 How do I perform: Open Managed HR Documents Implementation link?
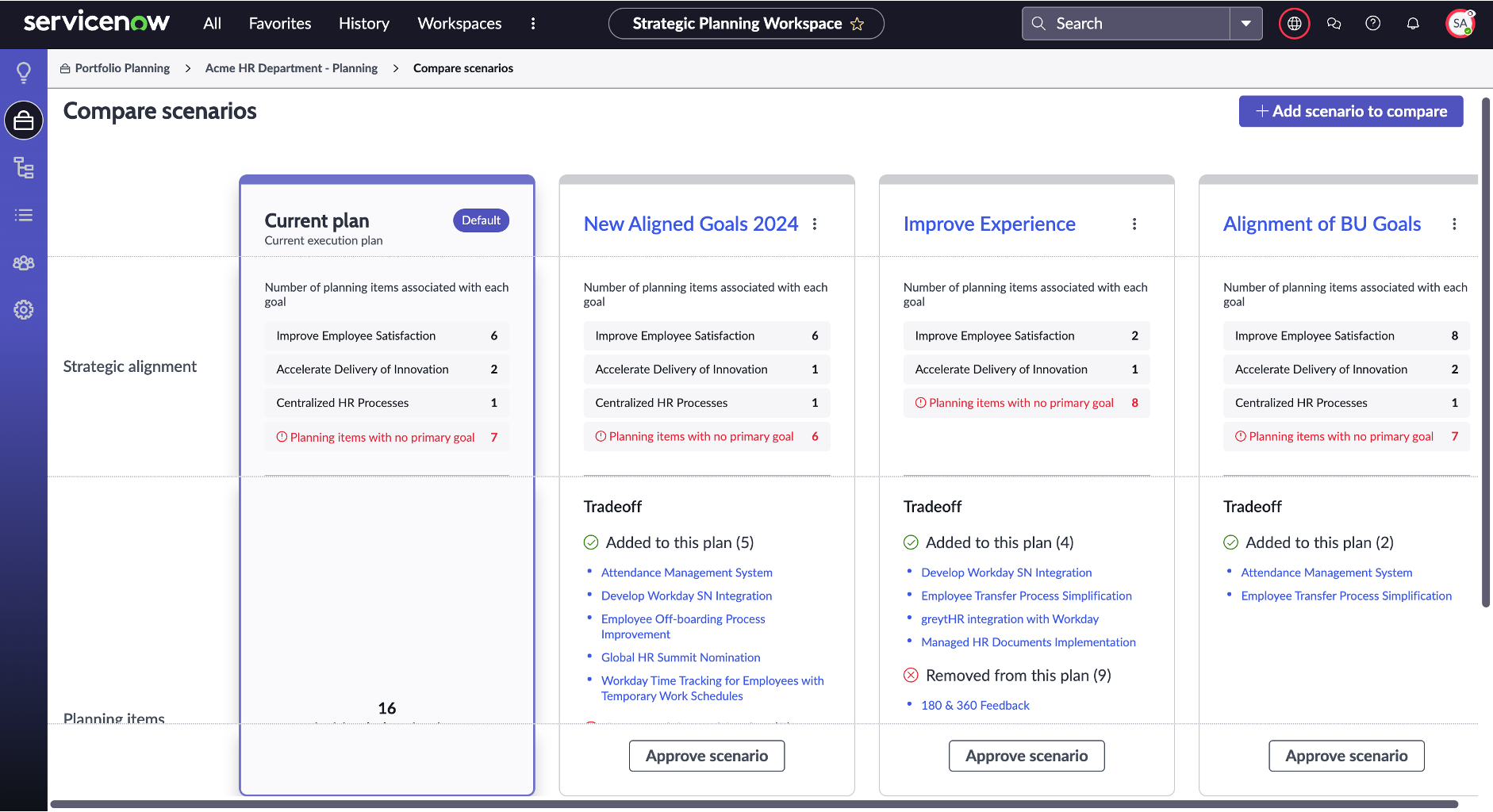pos(1028,642)
